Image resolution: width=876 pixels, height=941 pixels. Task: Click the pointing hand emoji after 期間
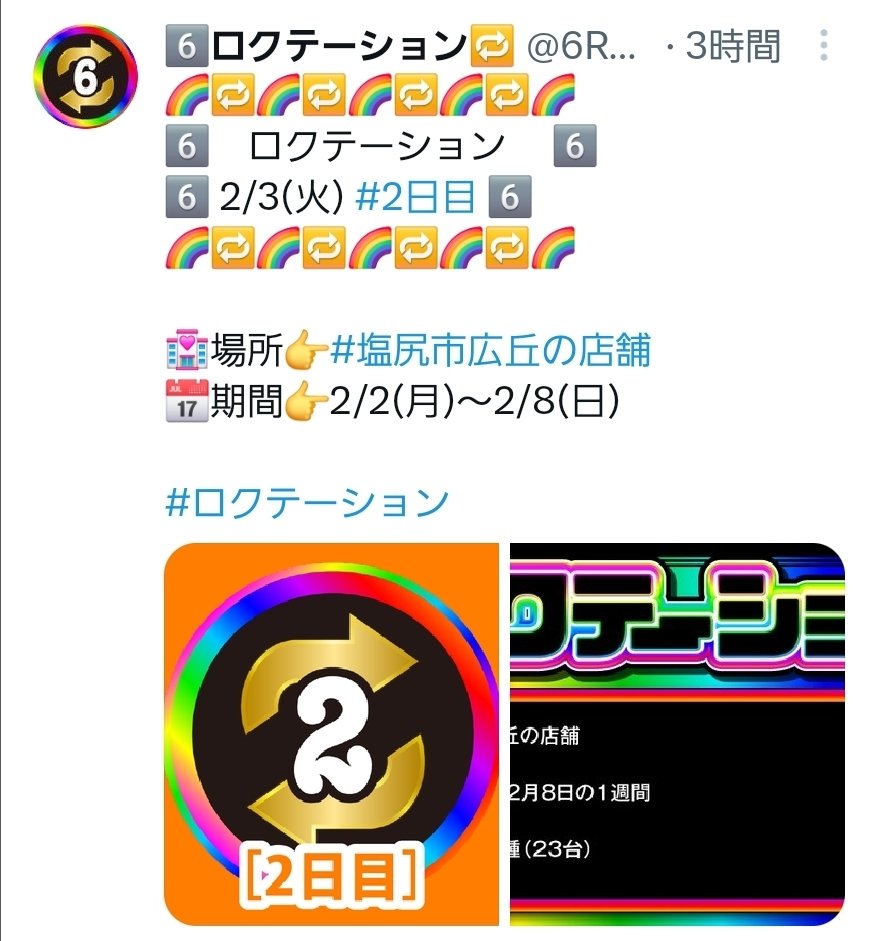[x=306, y=401]
